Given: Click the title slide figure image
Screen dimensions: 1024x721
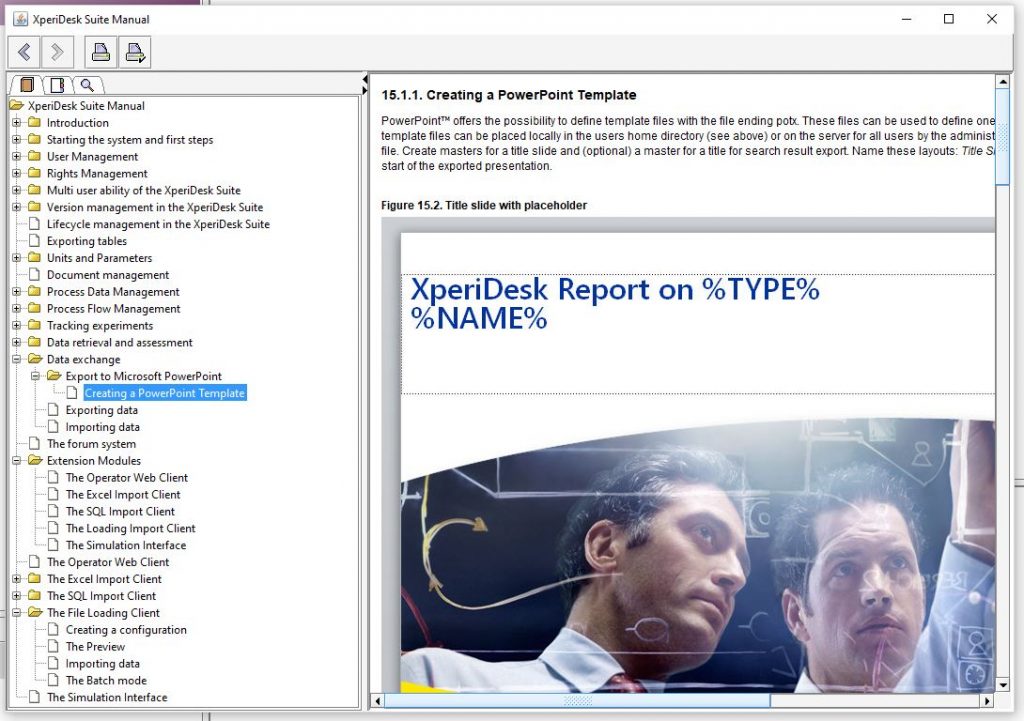Looking at the screenshot, I should pyautogui.click(x=688, y=455).
